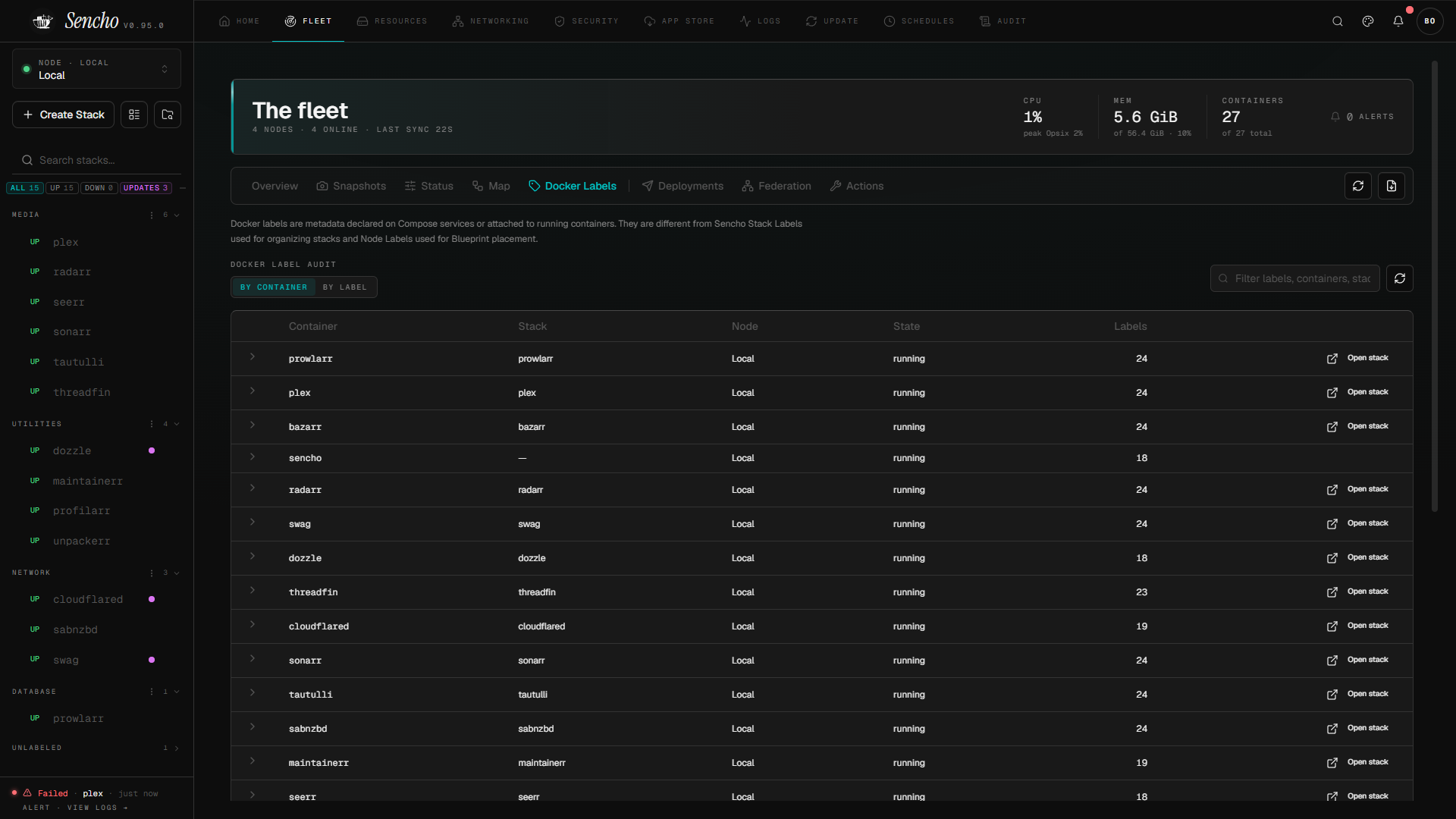This screenshot has width=1456, height=819.
Task: Click the Create Stack button
Action: 64,115
